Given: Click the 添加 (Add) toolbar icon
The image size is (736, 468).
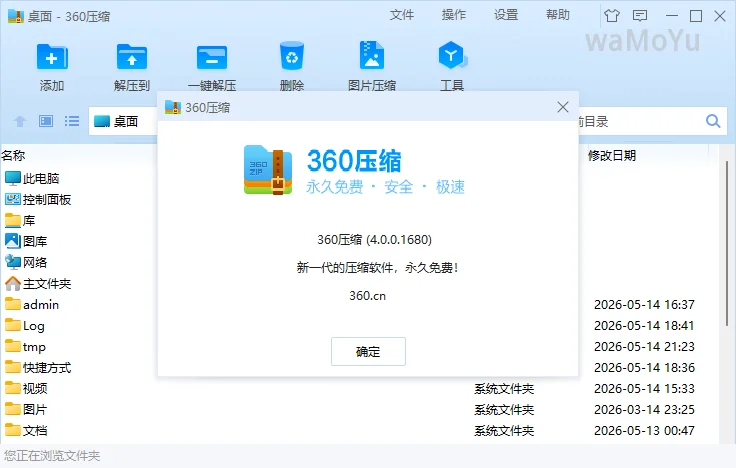Looking at the screenshot, I should (x=52, y=57).
